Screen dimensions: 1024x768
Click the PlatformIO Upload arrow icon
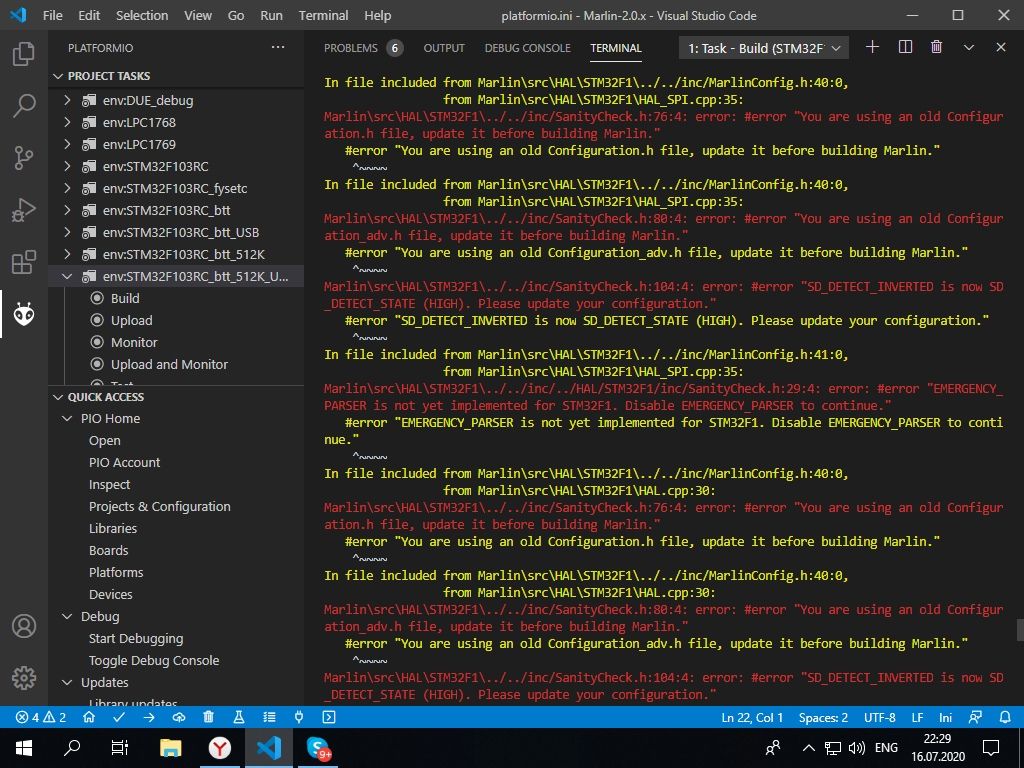pos(149,717)
